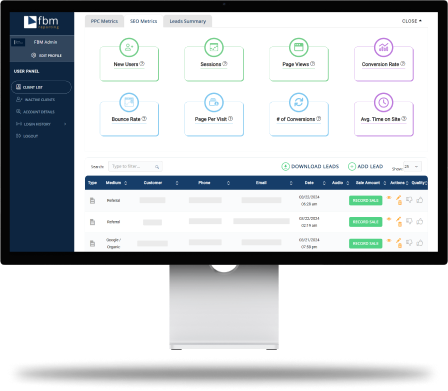Click help icon beside # of Conversions
The image size is (448, 391).
[x=319, y=119]
